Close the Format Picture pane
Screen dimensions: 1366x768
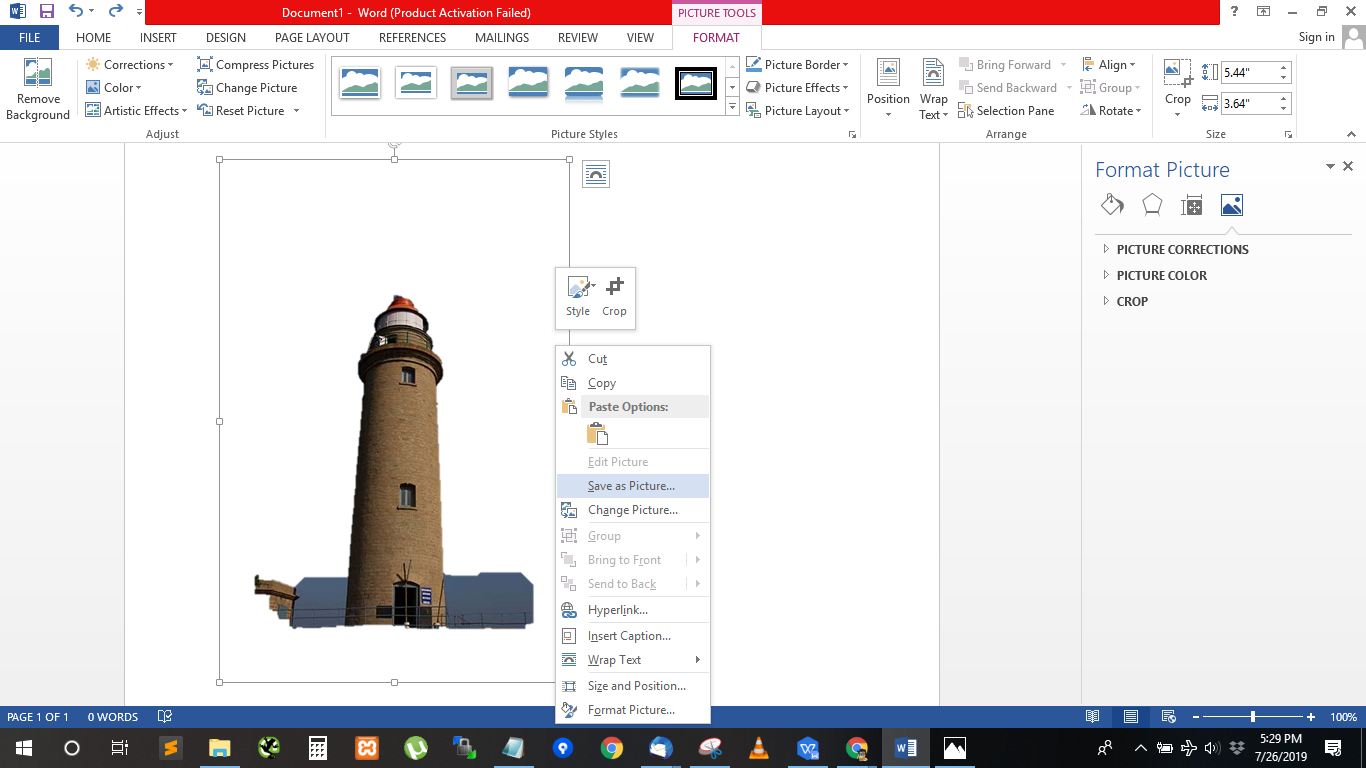pyautogui.click(x=1348, y=167)
